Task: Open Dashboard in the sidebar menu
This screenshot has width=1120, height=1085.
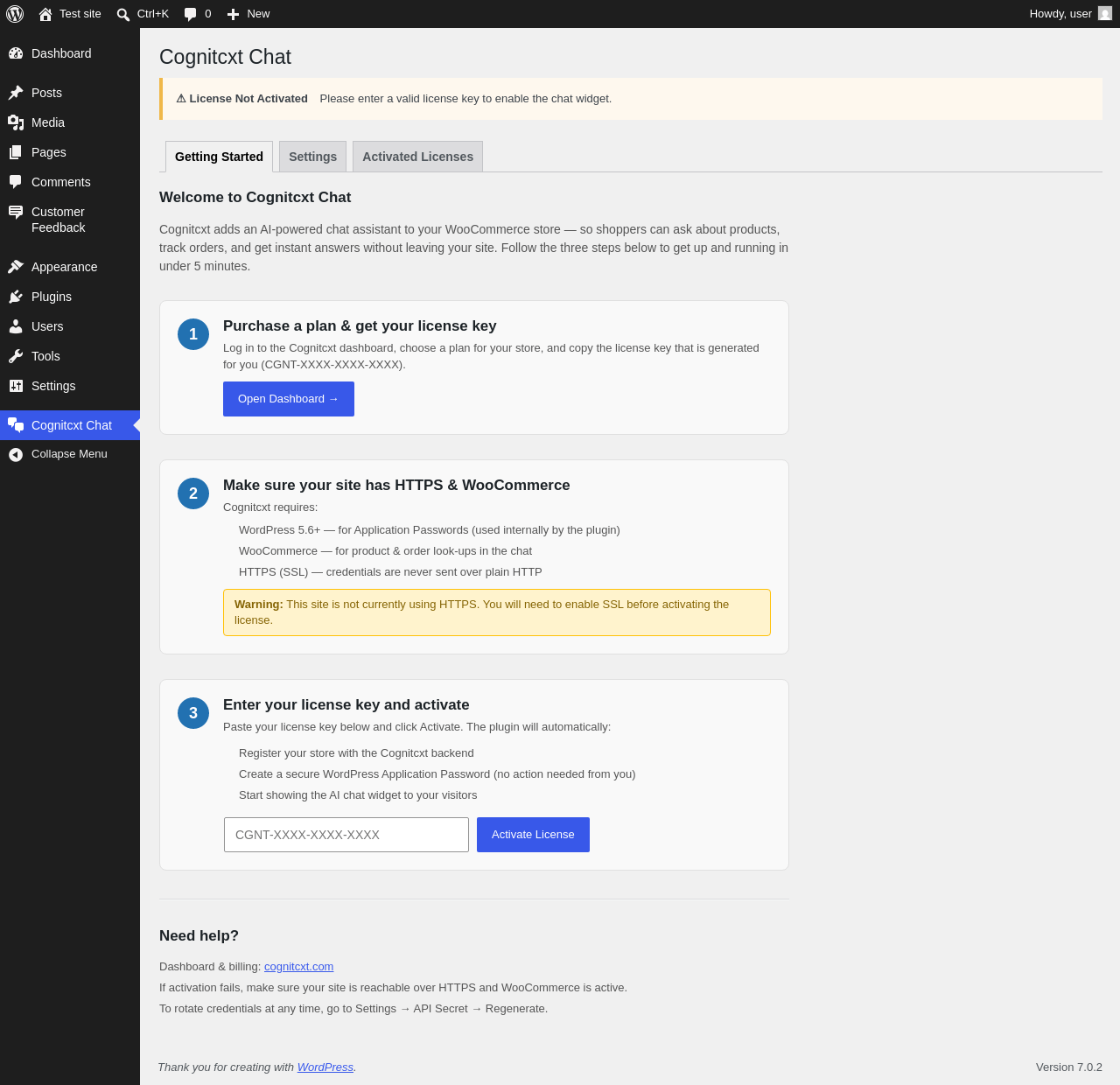Action: click(70, 53)
